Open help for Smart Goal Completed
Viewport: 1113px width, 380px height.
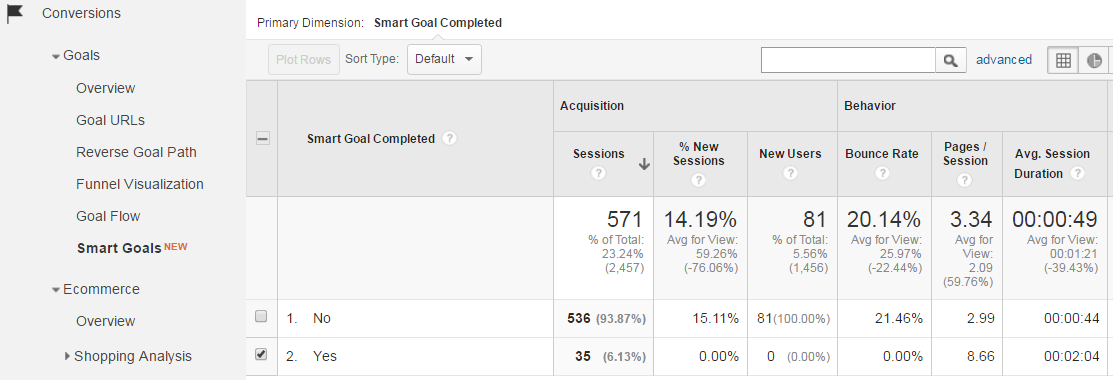pos(449,139)
